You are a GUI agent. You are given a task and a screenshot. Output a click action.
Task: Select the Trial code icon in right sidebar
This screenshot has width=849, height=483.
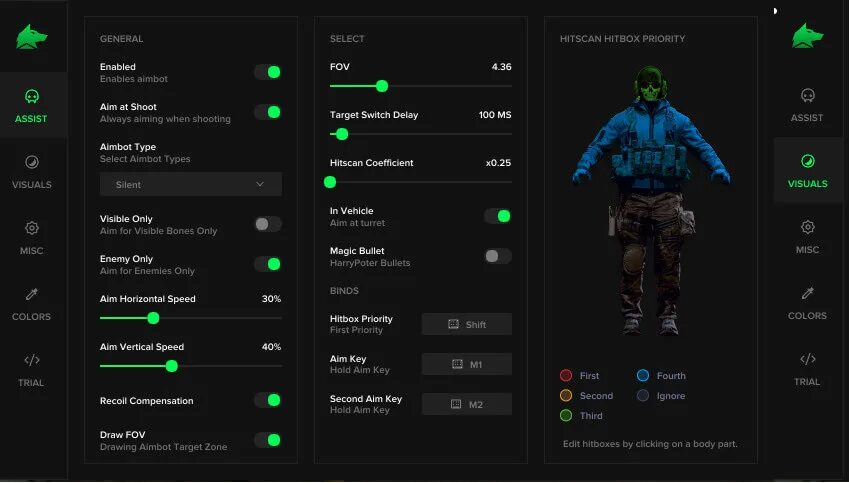click(807, 359)
